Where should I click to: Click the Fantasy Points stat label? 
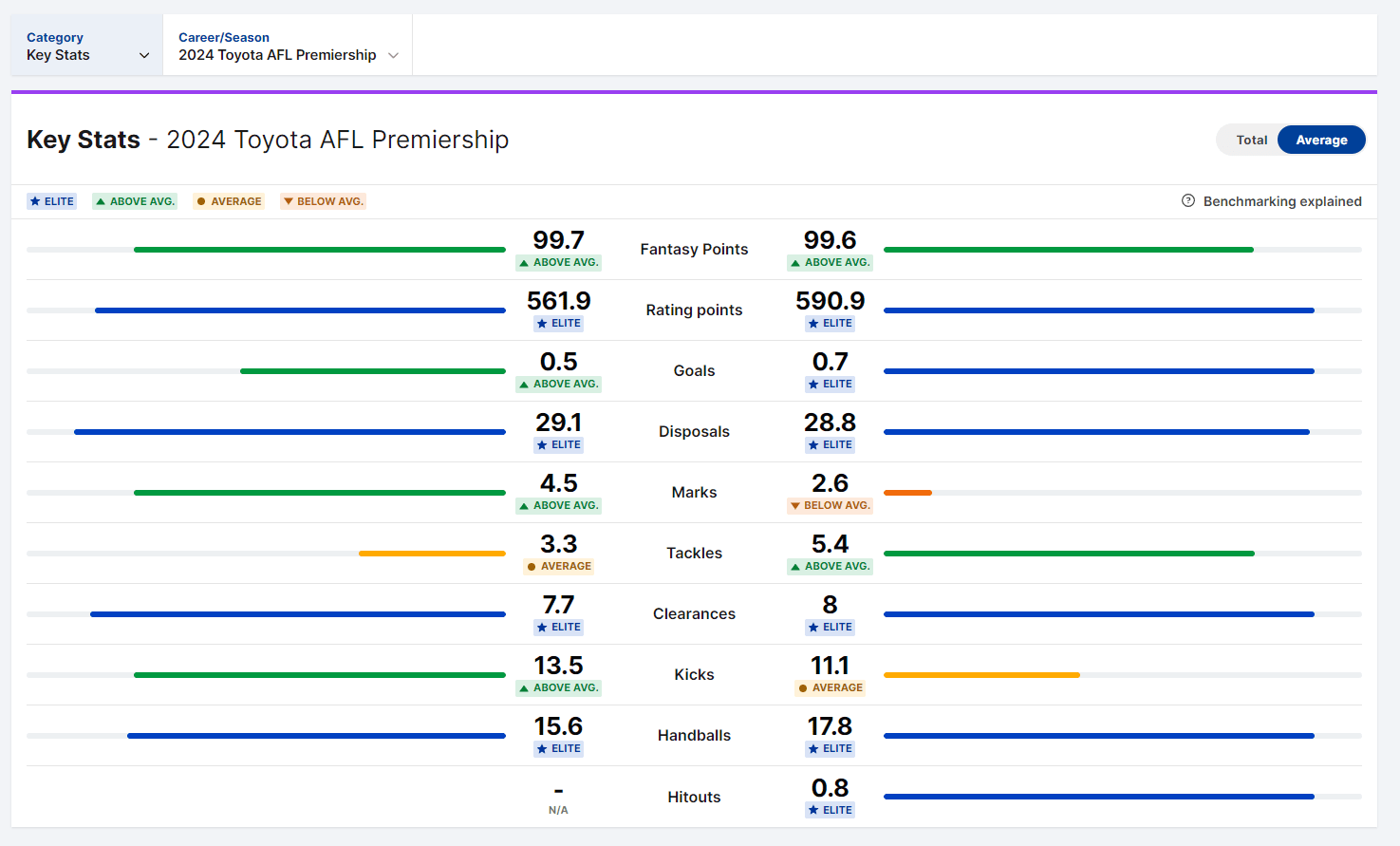click(x=694, y=249)
